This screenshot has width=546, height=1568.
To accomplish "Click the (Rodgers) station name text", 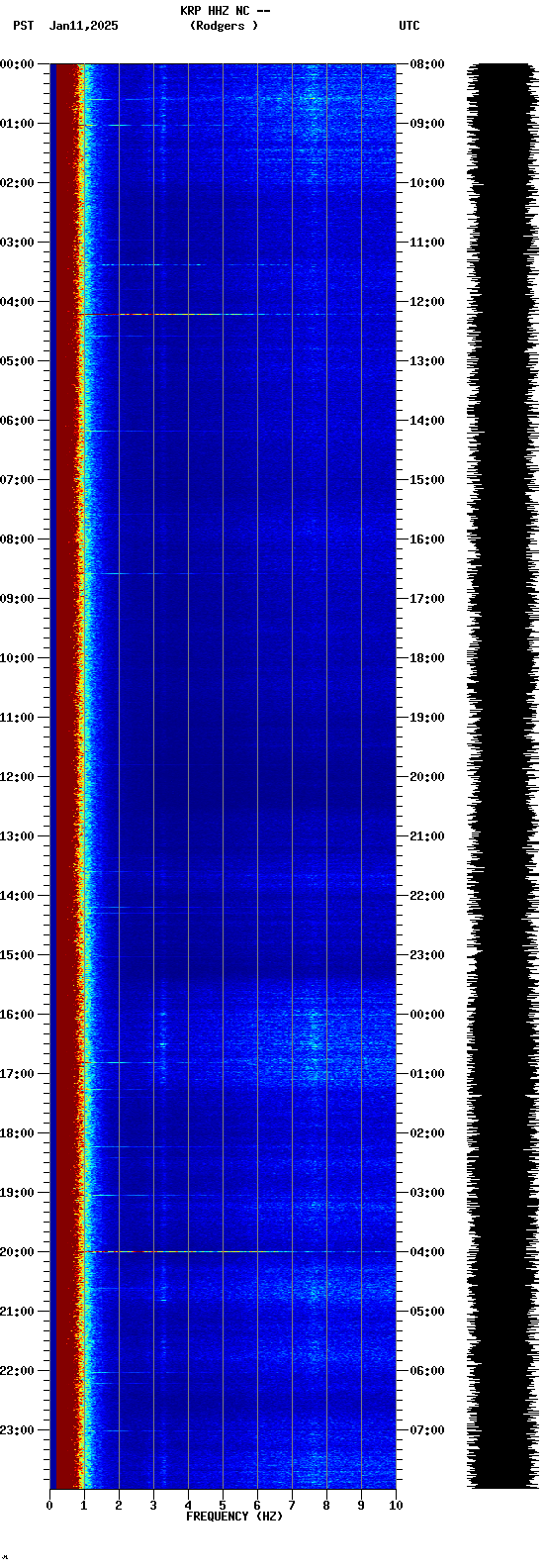I will [224, 26].
